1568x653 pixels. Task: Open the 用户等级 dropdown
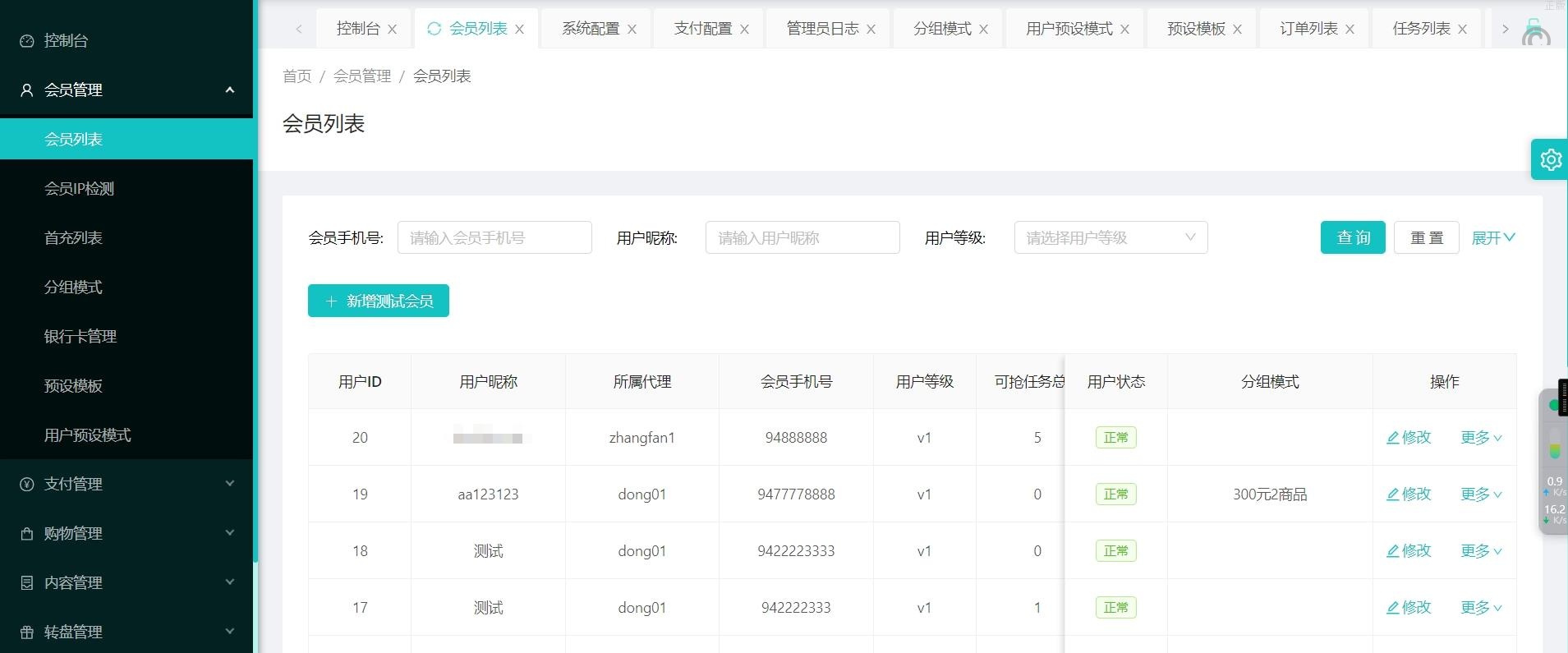(x=1110, y=238)
